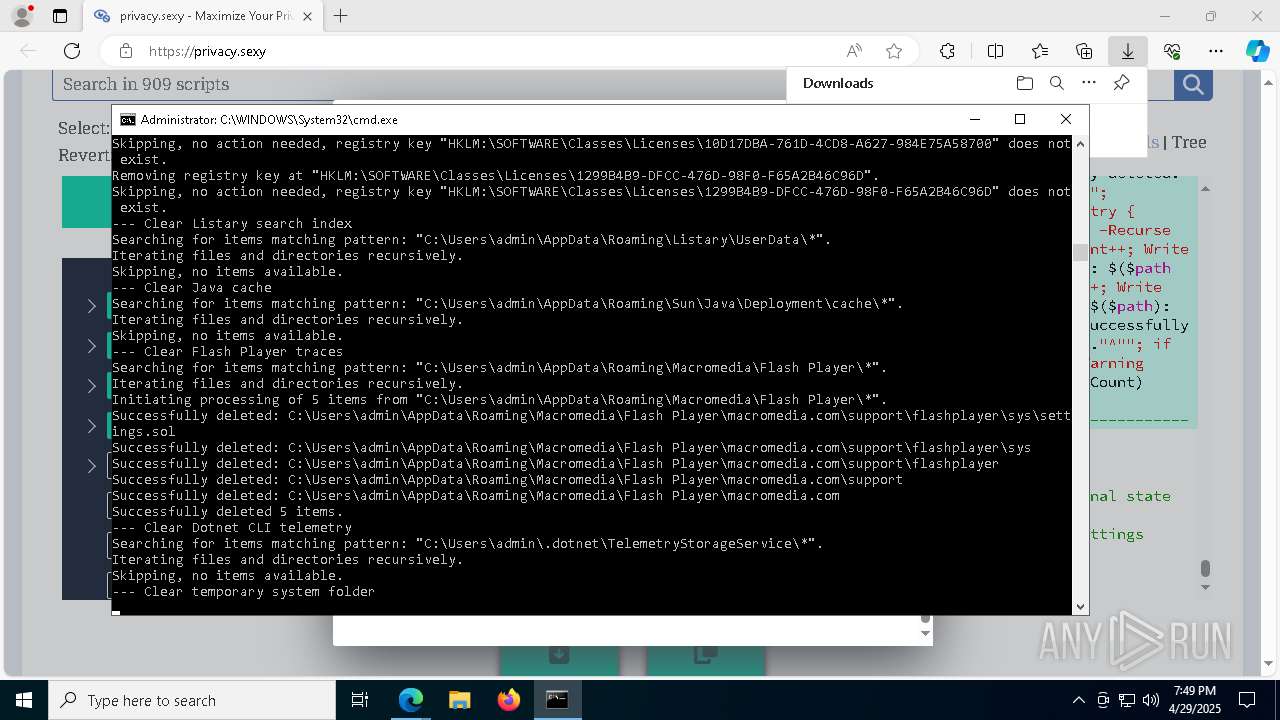1280x720 pixels.
Task: Open the Windows Start menu
Action: [24, 700]
